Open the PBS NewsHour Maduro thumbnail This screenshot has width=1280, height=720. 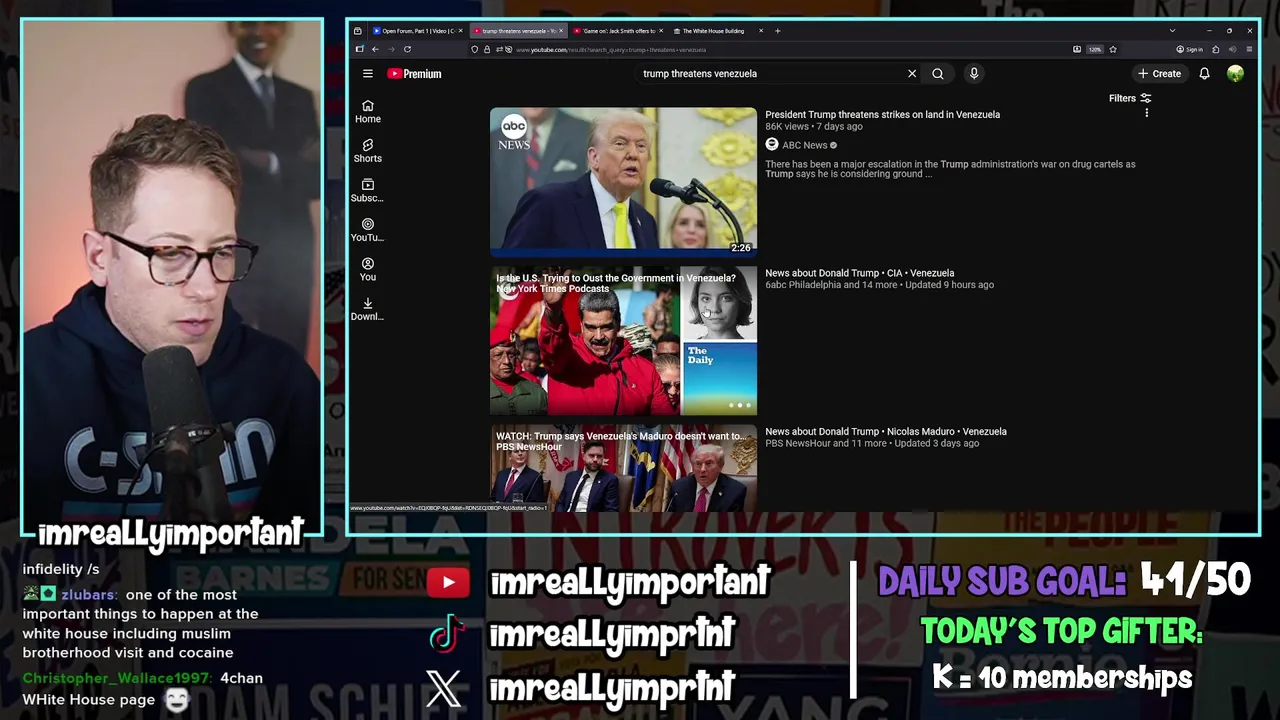(623, 468)
